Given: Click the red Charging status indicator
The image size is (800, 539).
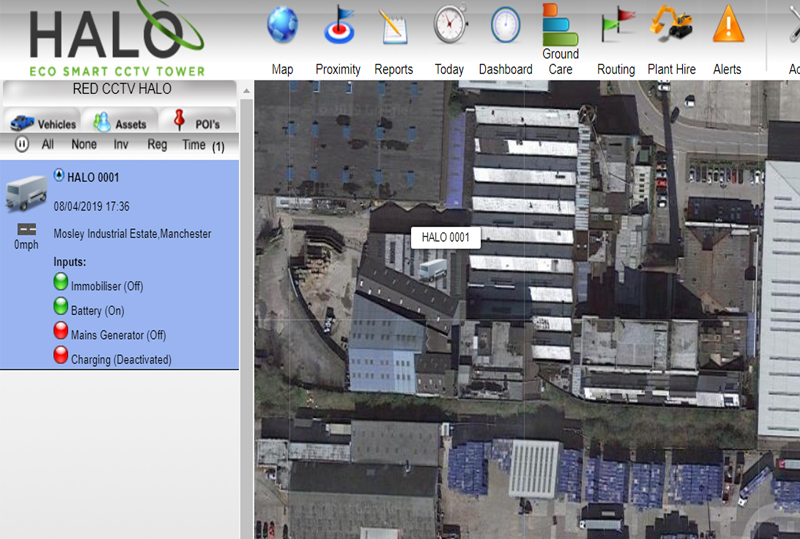Looking at the screenshot, I should click(x=61, y=355).
